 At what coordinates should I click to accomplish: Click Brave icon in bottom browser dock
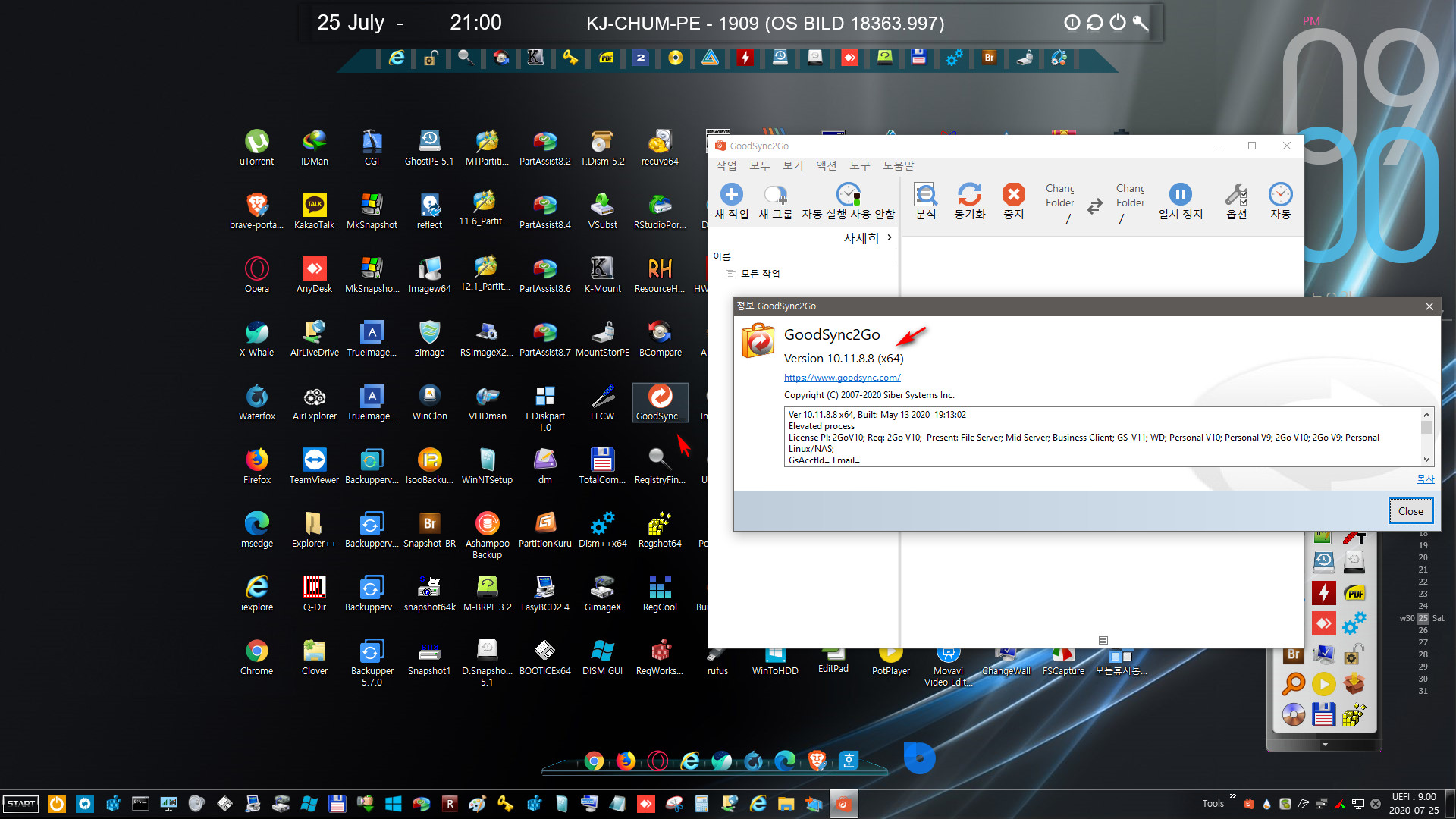click(x=817, y=760)
